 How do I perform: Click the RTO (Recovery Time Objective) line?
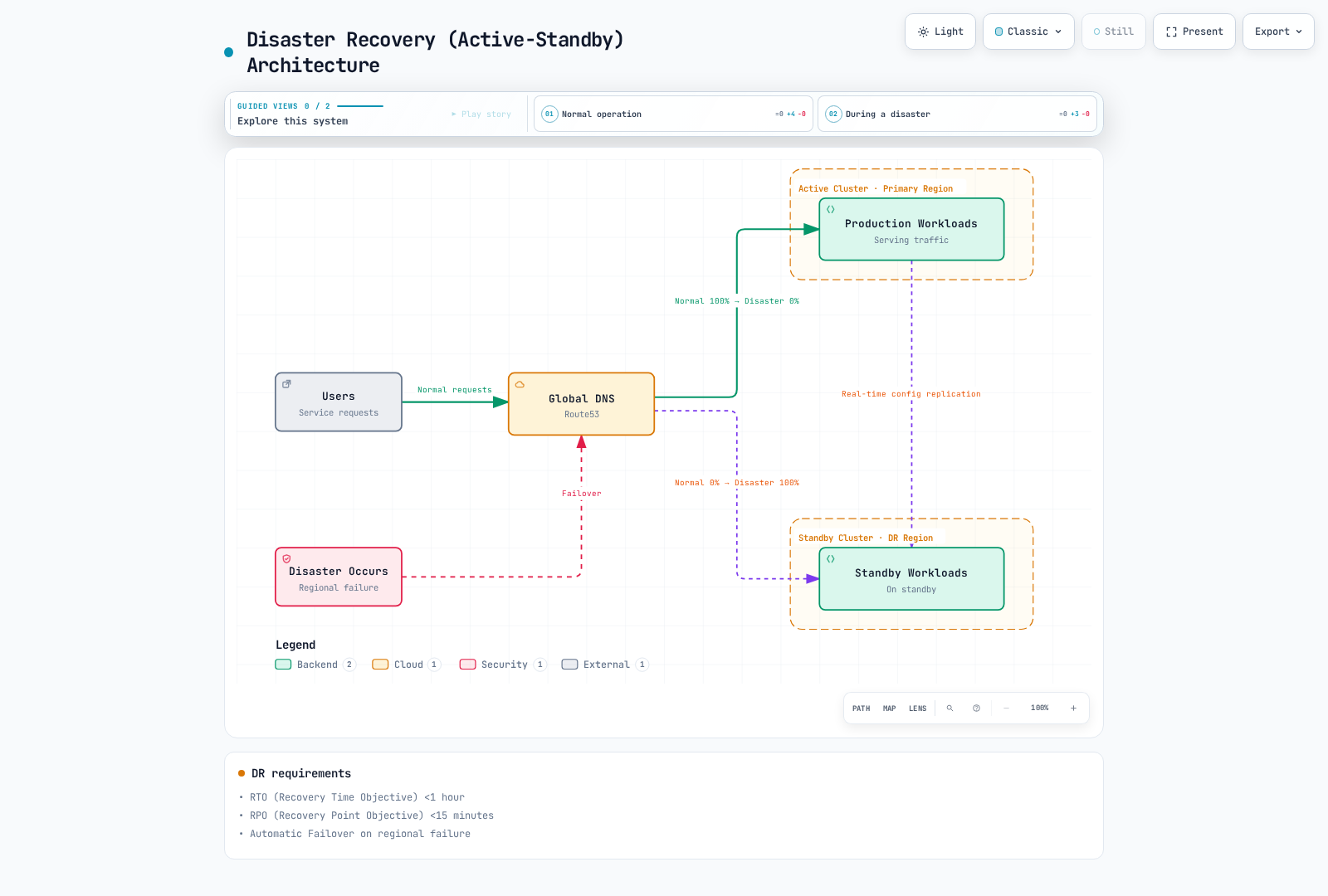358,797
